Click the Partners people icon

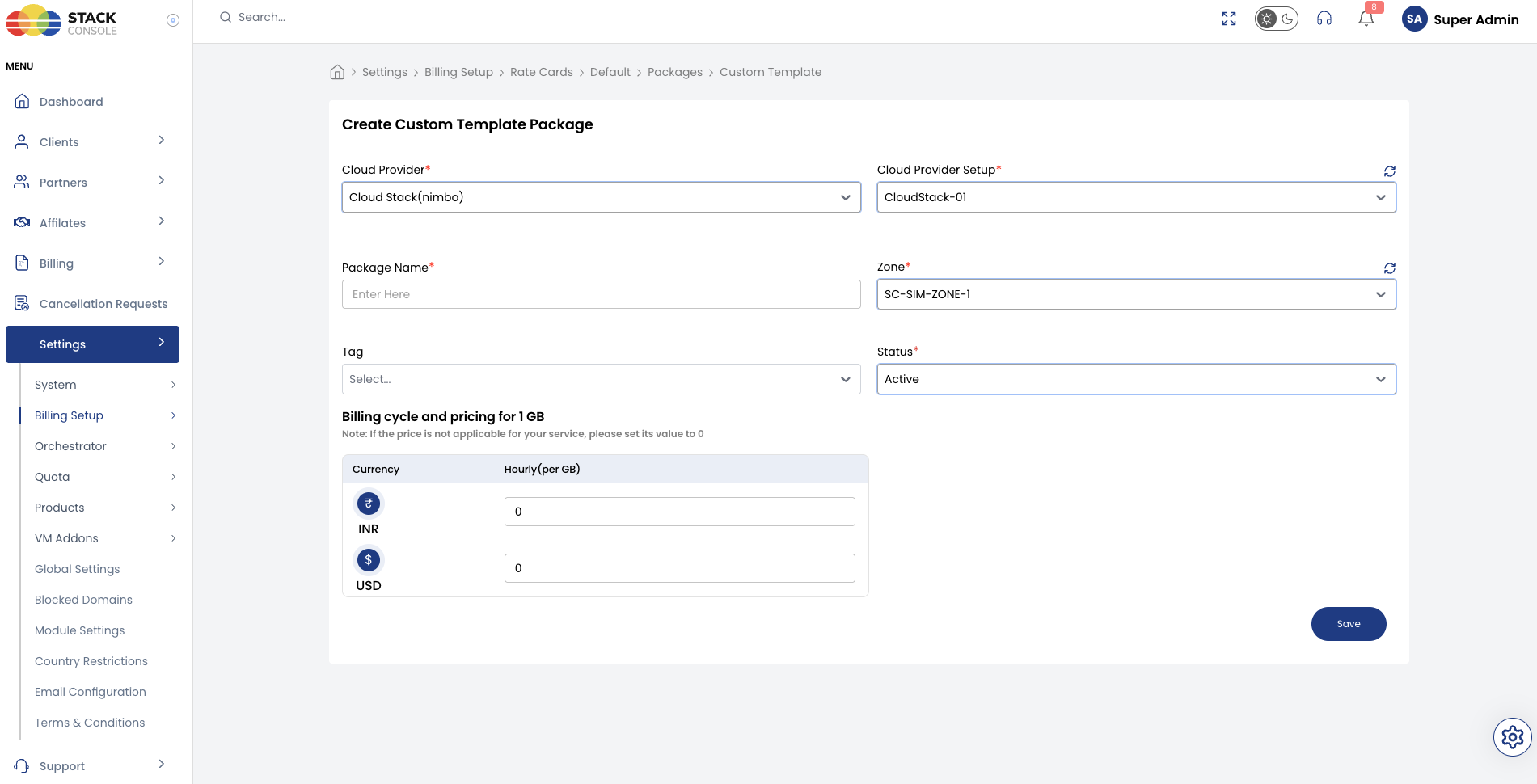[x=22, y=182]
